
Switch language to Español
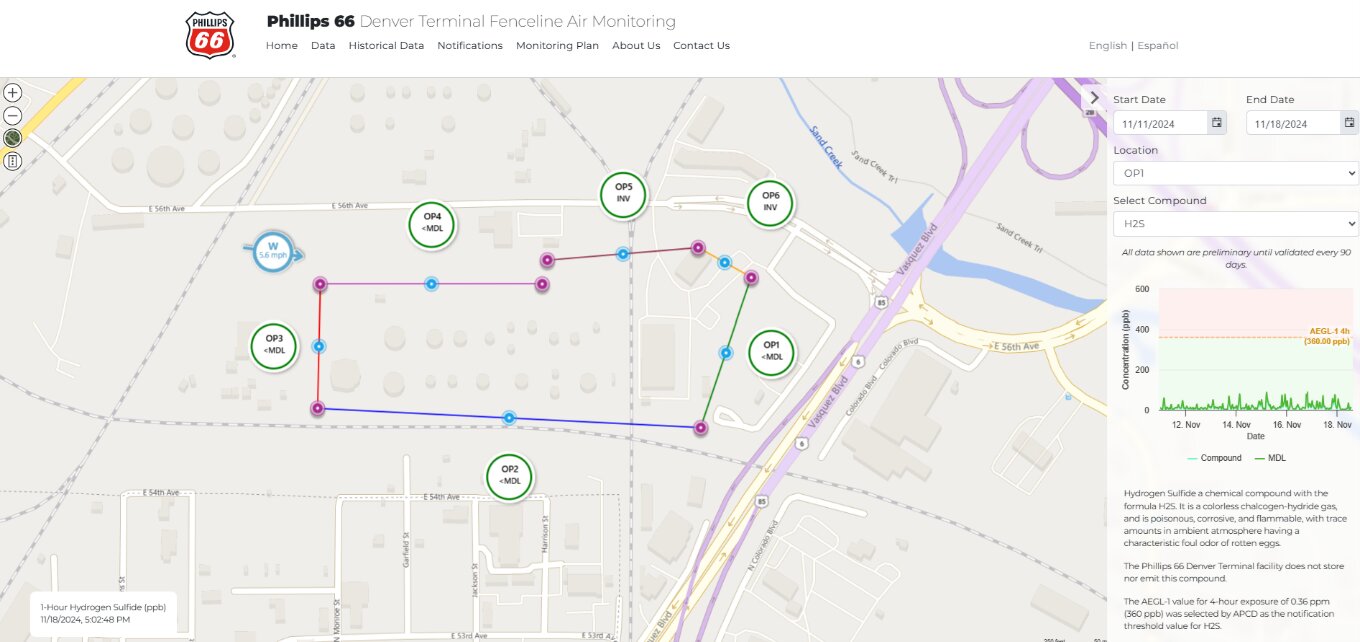1158,46
